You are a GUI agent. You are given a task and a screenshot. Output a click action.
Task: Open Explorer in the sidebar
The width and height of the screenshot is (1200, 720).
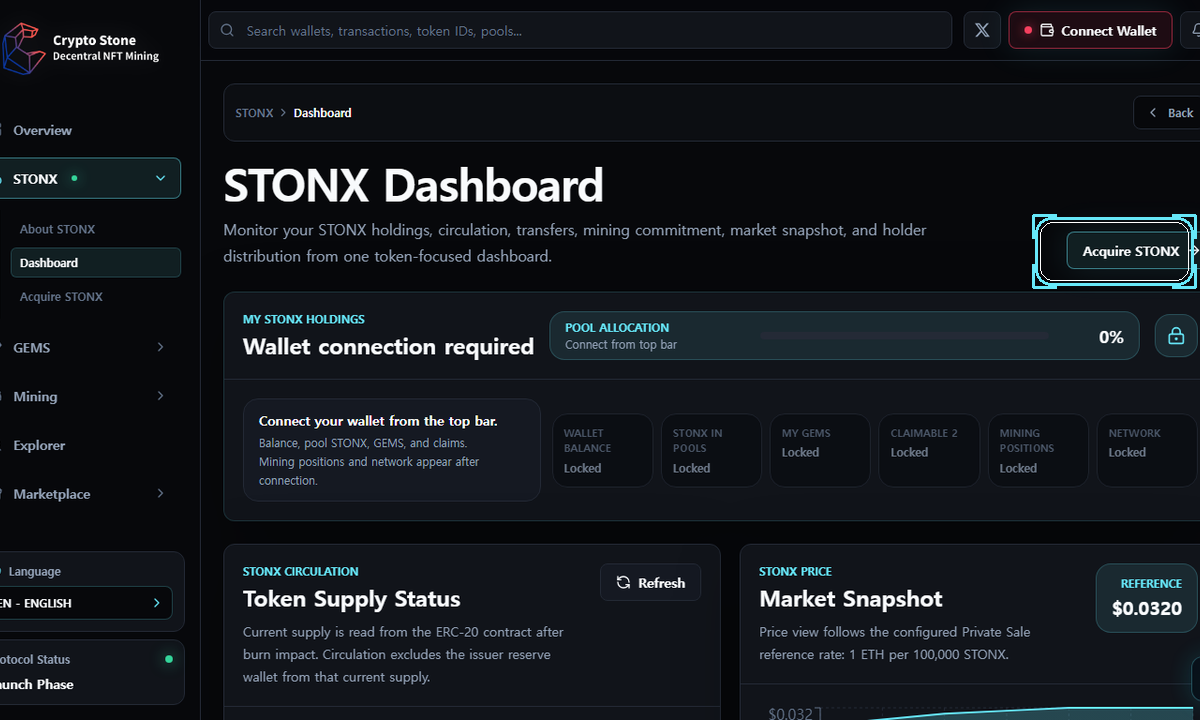[x=39, y=445]
